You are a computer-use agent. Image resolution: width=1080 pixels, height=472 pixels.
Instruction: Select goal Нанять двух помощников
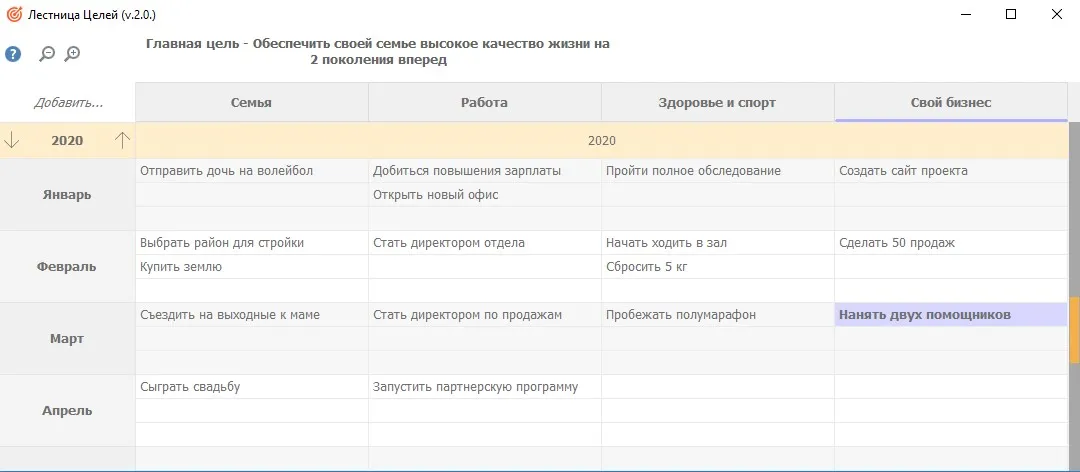tap(924, 315)
